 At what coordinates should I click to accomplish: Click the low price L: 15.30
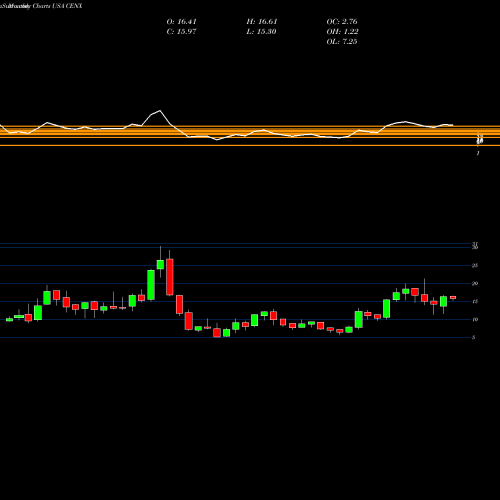(x=262, y=32)
